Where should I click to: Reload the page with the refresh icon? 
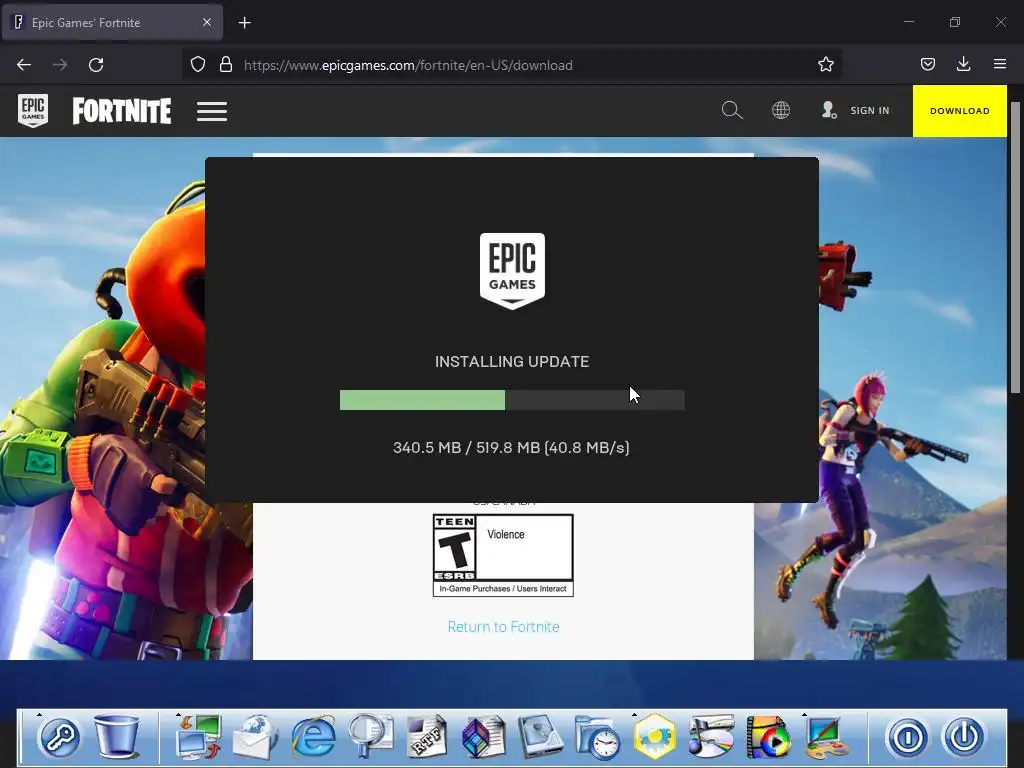coord(96,65)
